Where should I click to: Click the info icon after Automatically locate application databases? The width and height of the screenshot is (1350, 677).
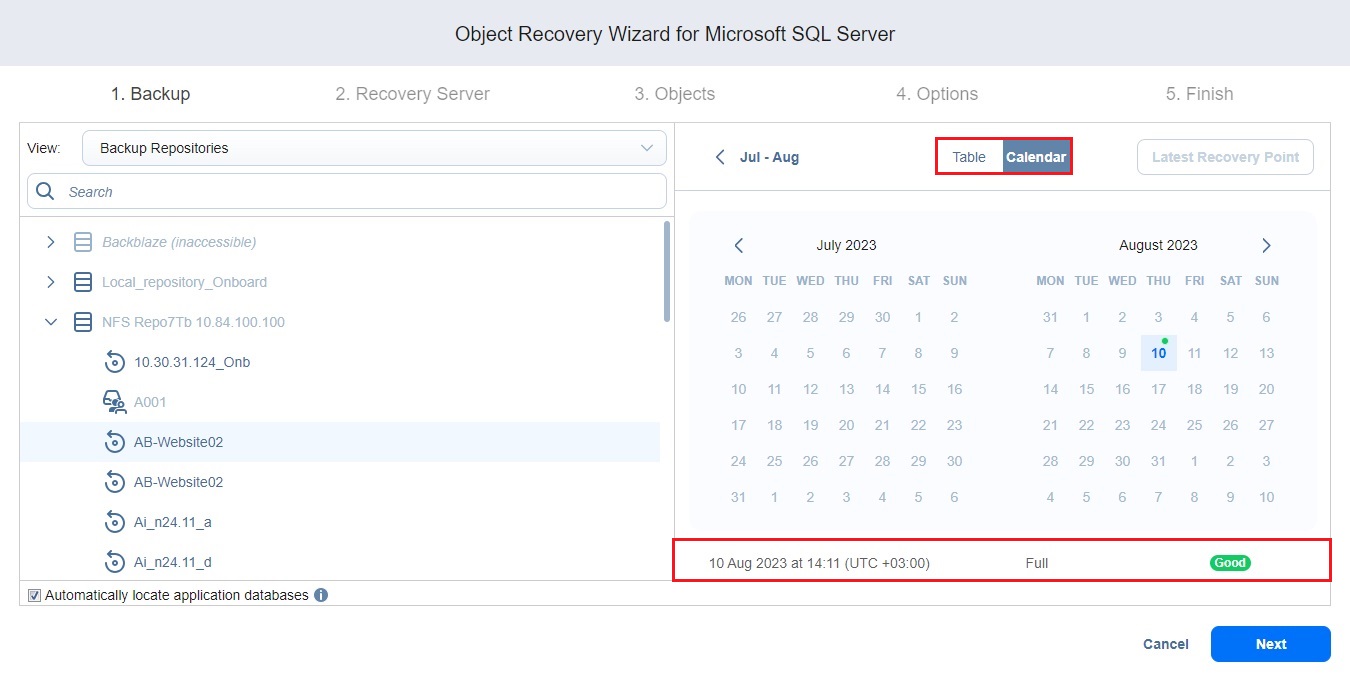tap(319, 594)
